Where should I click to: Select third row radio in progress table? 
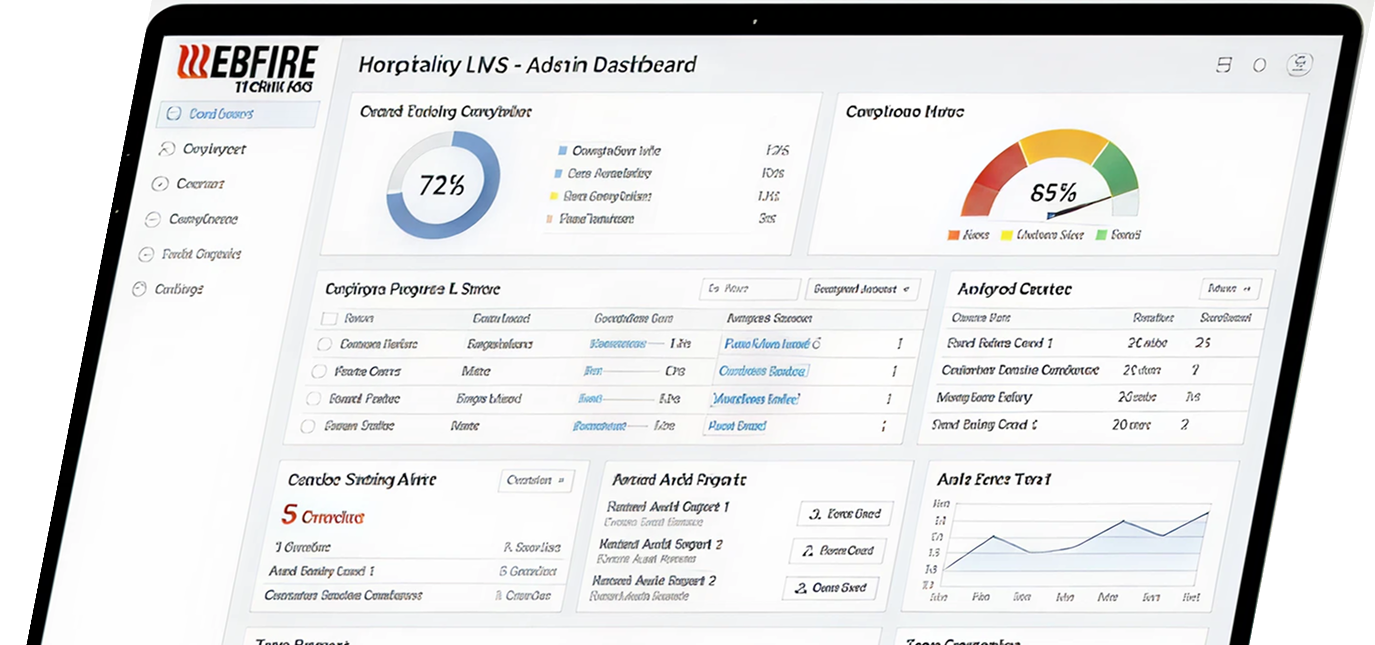click(x=313, y=399)
